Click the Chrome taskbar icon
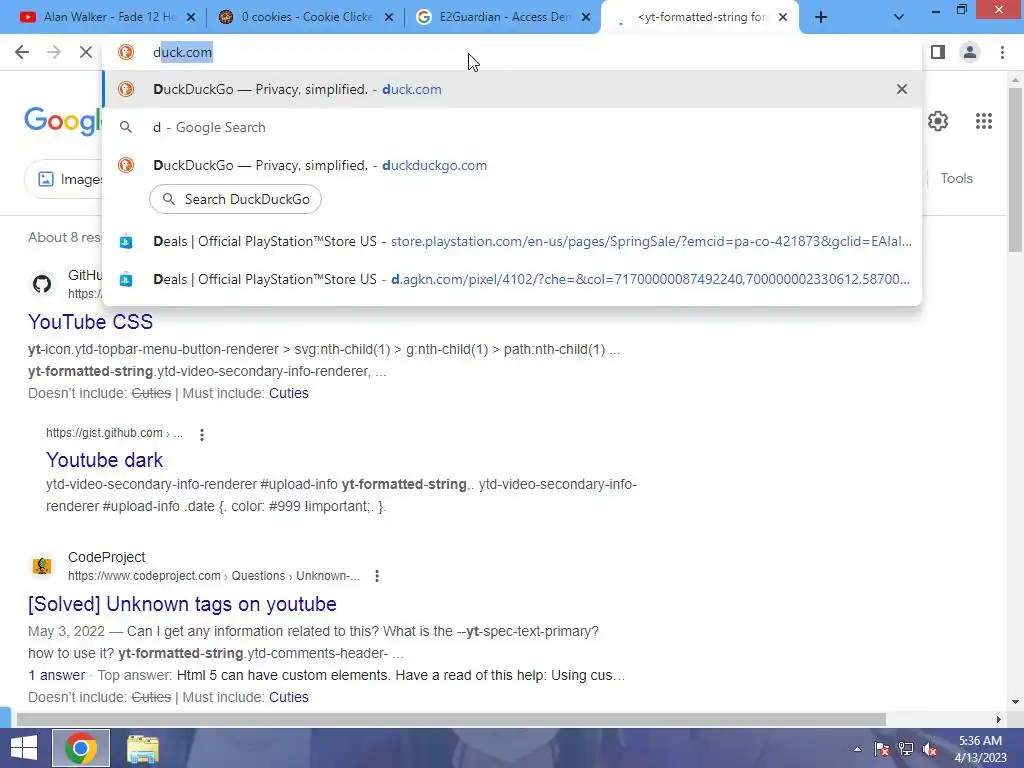This screenshot has width=1024, height=768. 81,748
